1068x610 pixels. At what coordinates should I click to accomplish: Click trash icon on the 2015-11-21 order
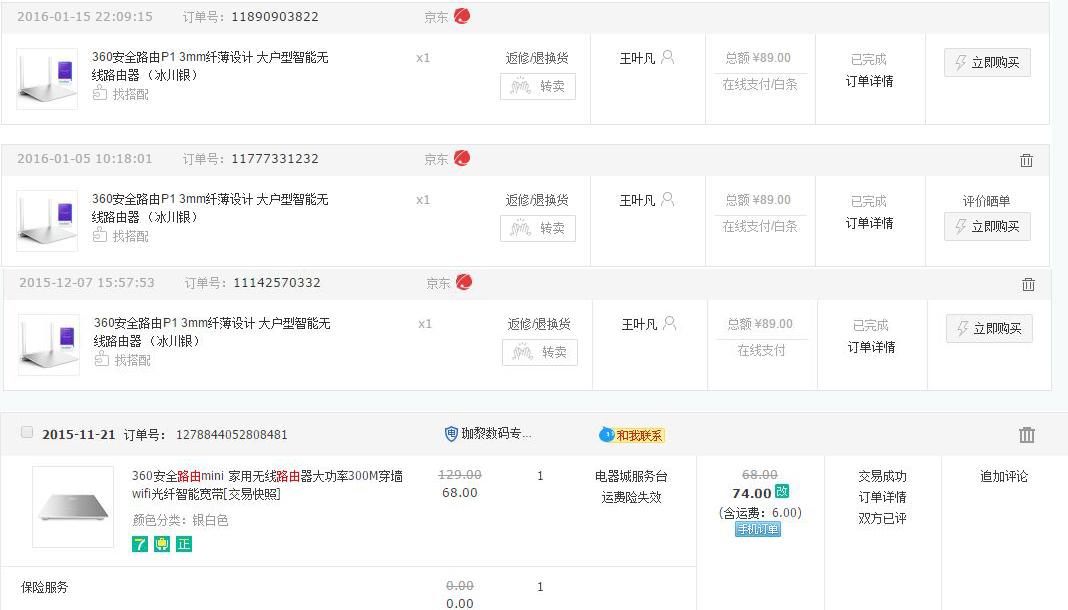pyautogui.click(x=1027, y=434)
